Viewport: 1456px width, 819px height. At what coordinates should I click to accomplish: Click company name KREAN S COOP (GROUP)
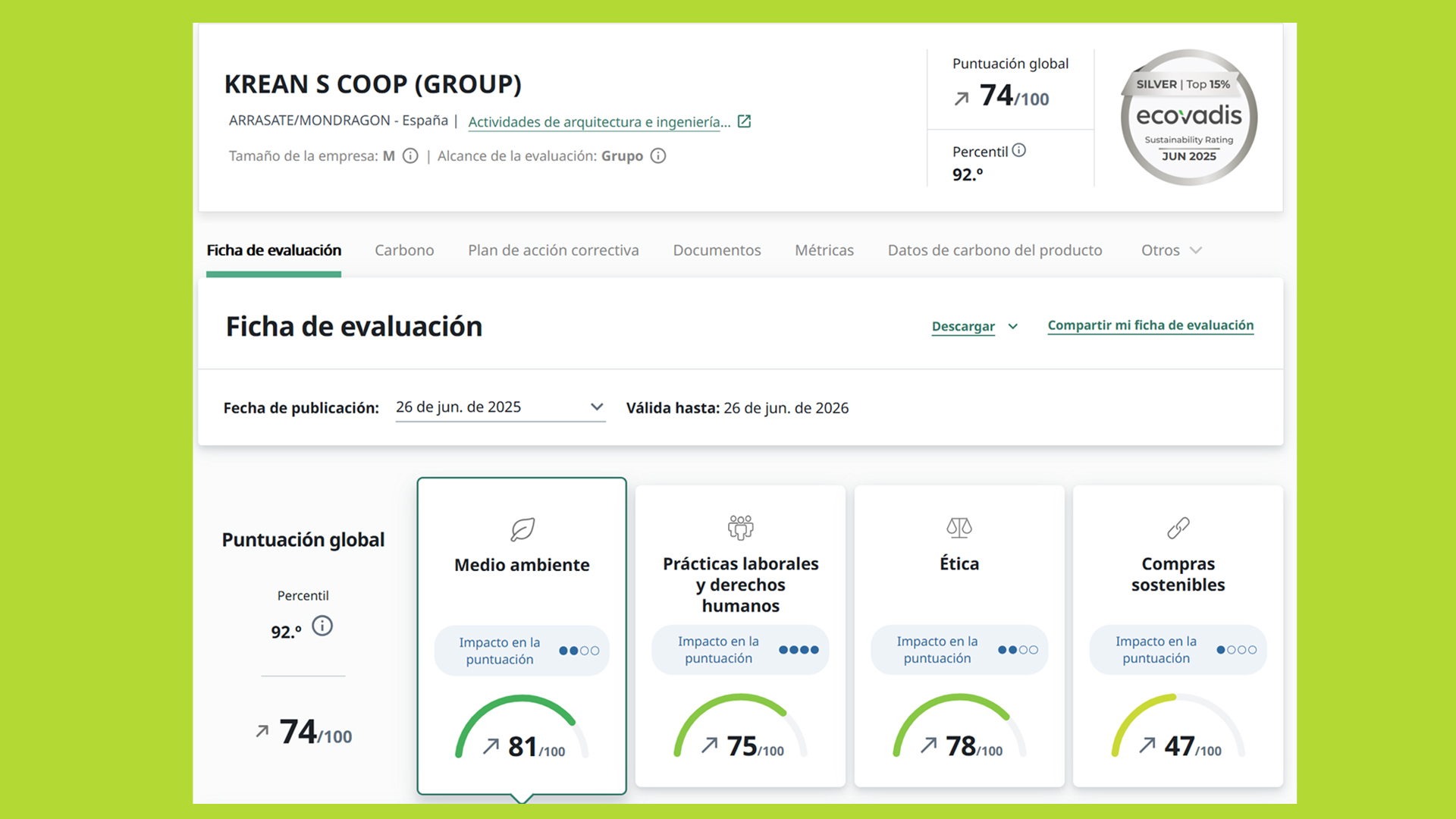point(373,84)
